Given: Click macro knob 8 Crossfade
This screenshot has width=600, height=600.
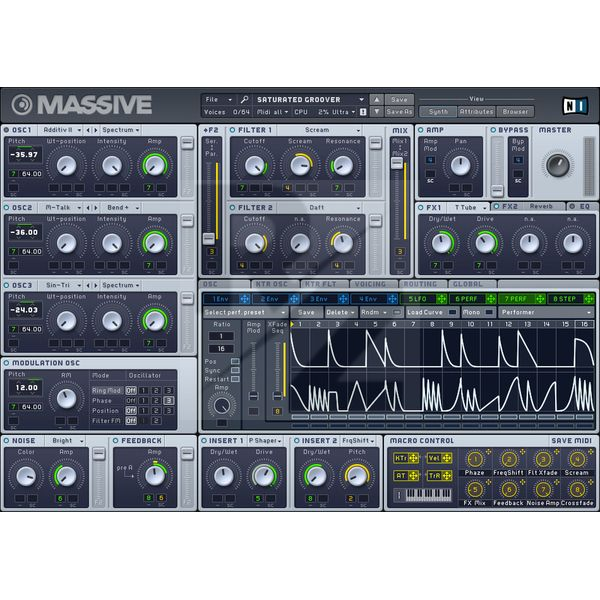Looking at the screenshot, I should (577, 489).
